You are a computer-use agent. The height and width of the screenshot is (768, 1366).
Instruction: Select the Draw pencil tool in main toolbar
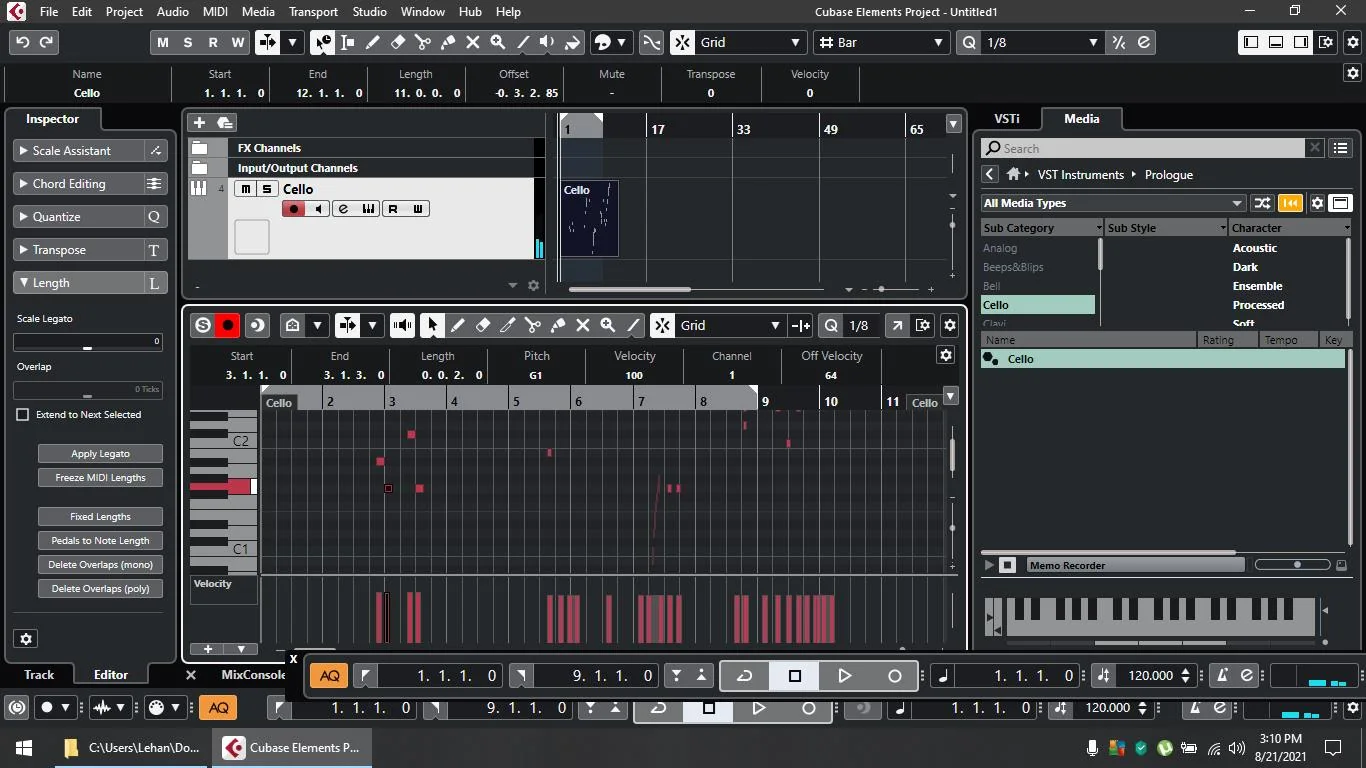372,42
